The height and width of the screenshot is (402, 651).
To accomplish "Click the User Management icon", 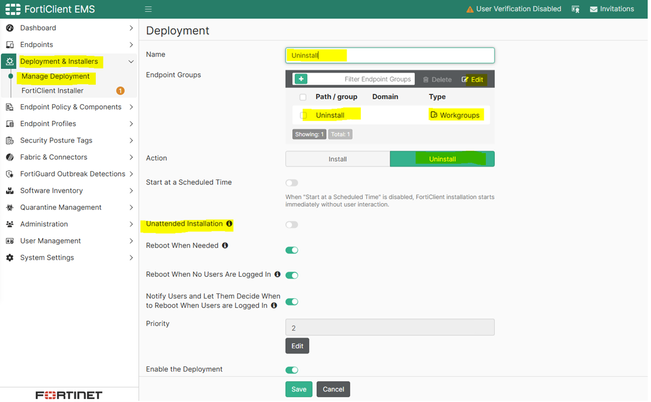I will (x=10, y=241).
